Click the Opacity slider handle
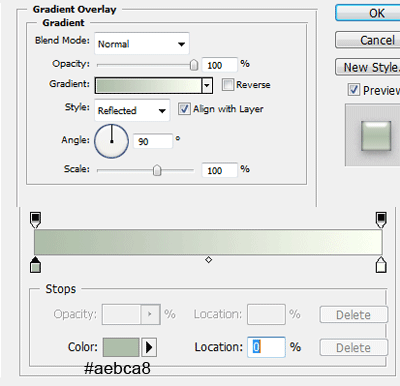Screen dimensions: 400x386 (194, 65)
